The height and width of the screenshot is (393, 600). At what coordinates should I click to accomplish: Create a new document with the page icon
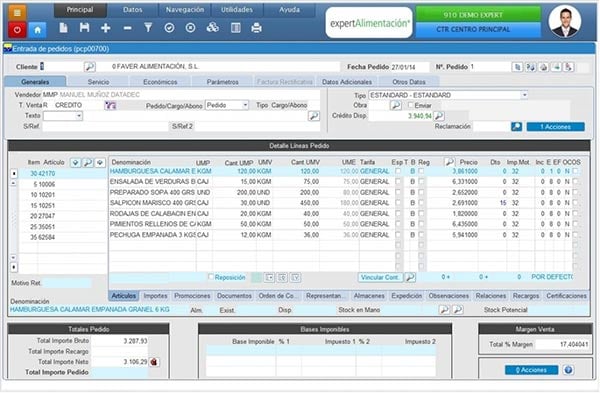pos(64,28)
